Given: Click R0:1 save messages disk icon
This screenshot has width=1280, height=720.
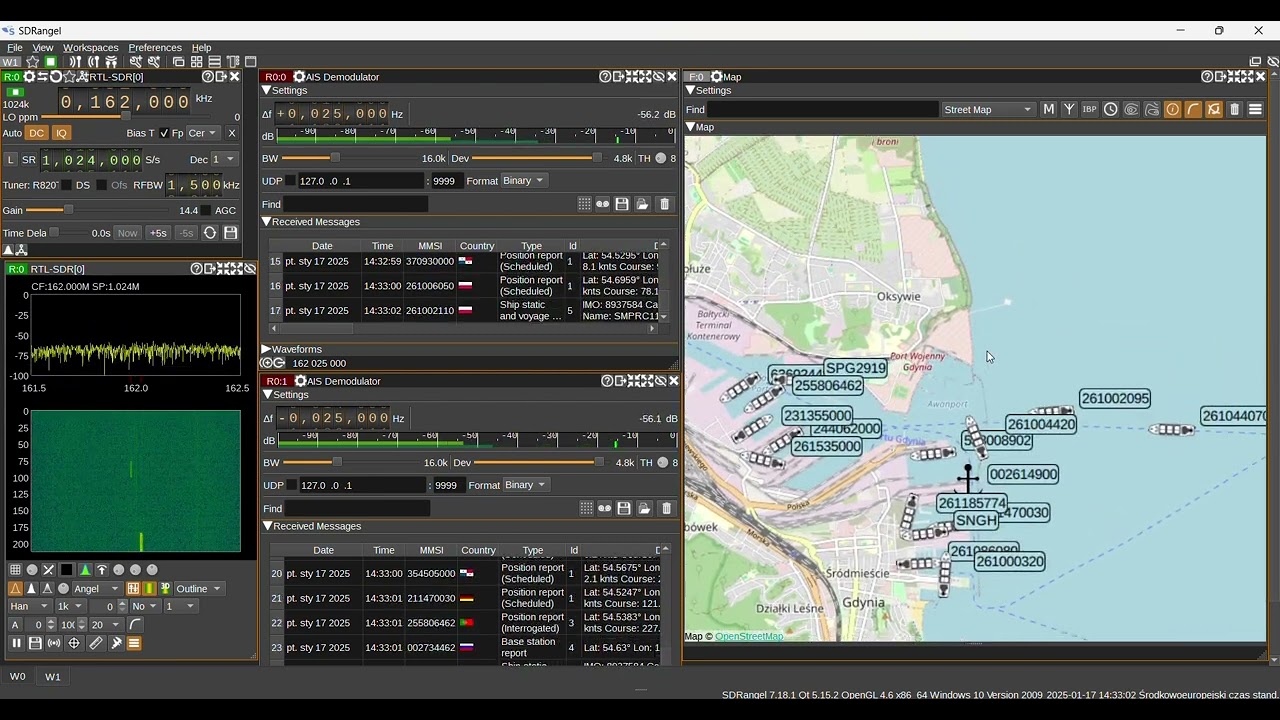Looking at the screenshot, I should (624, 508).
